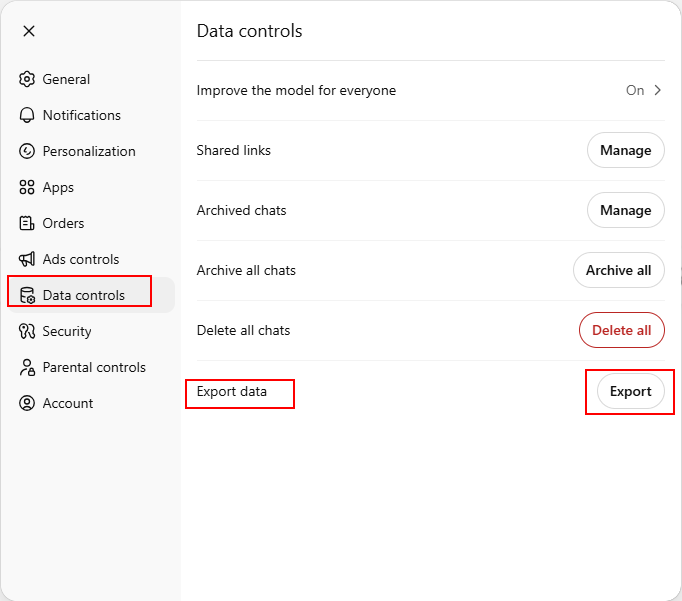Click the Export data label
682x601 pixels.
(231, 391)
